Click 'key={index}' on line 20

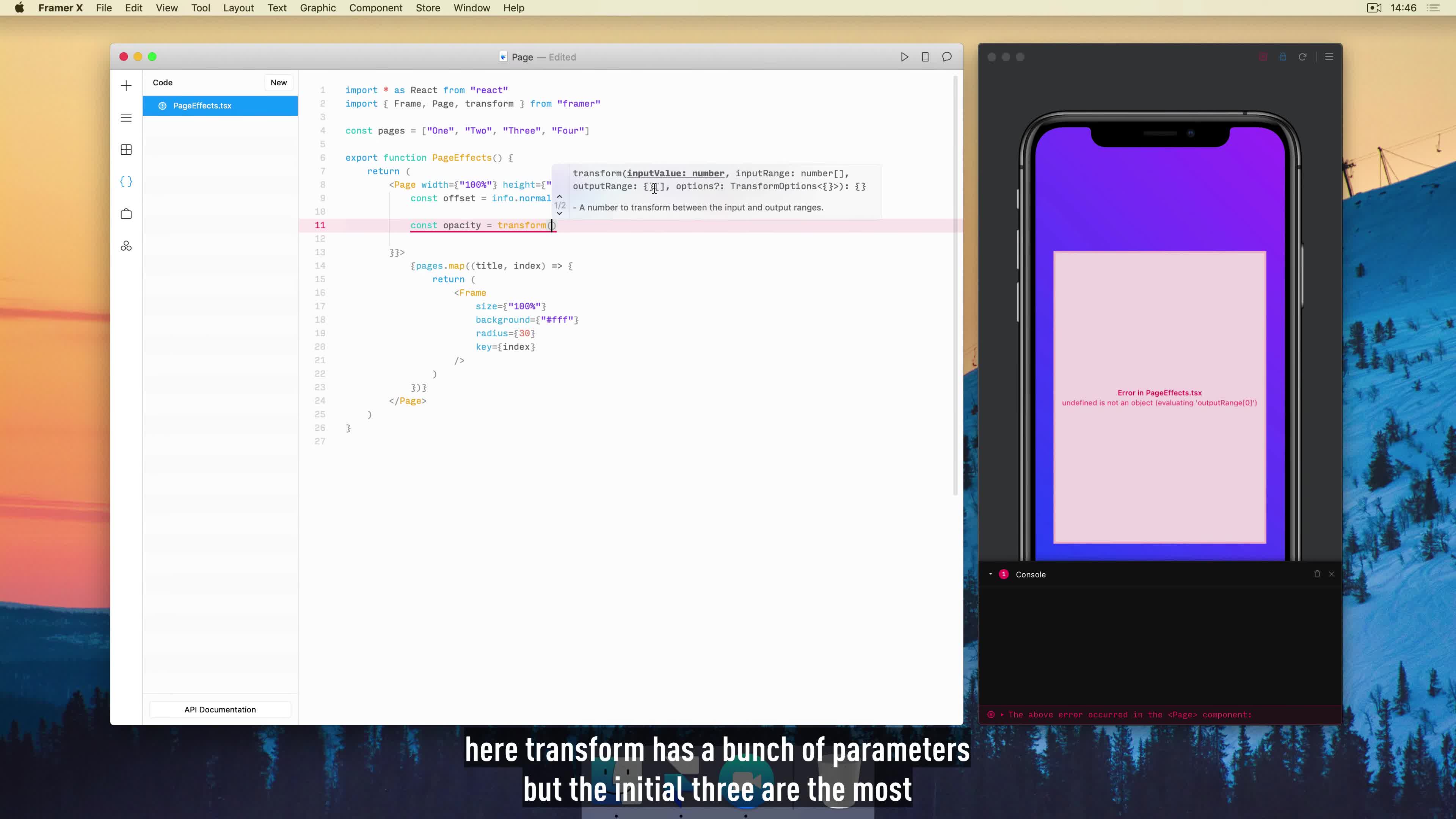pyautogui.click(x=505, y=347)
